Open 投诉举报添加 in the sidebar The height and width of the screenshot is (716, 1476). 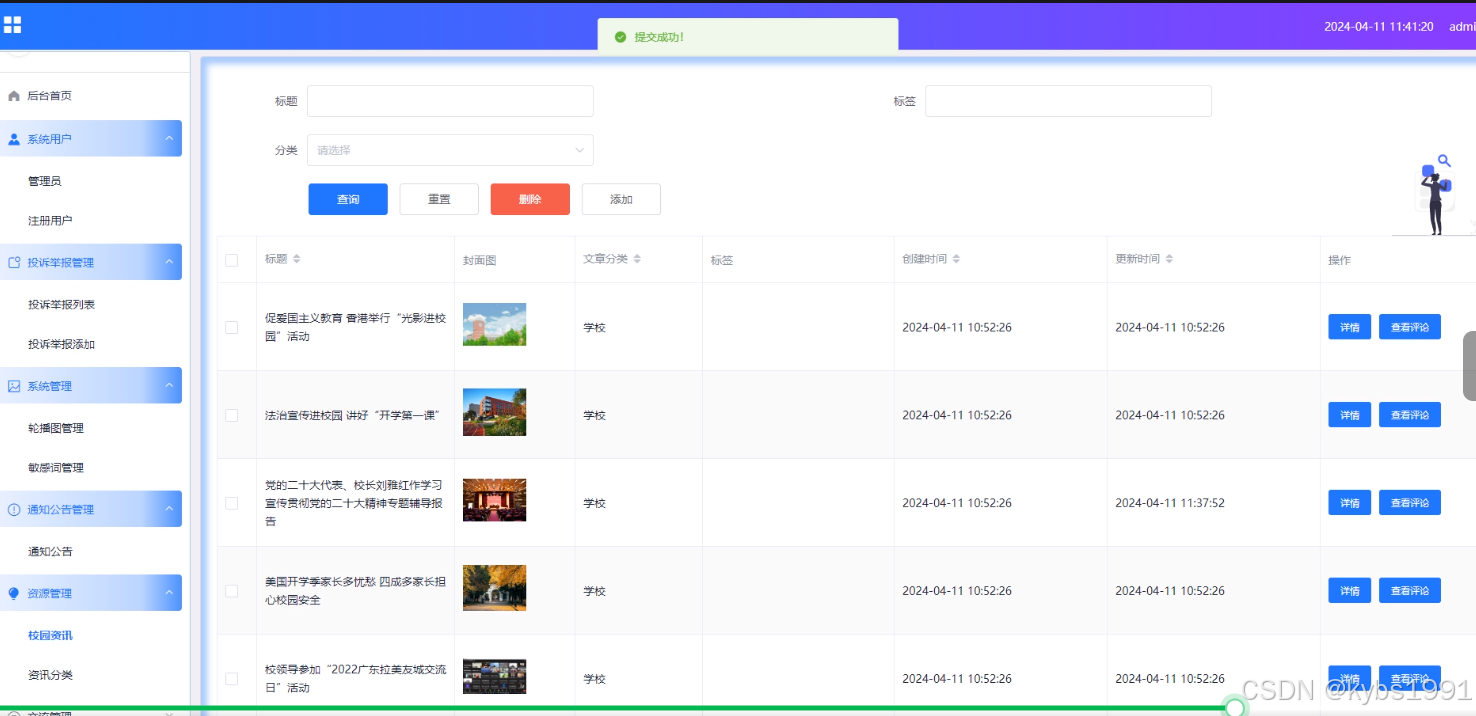coord(62,345)
